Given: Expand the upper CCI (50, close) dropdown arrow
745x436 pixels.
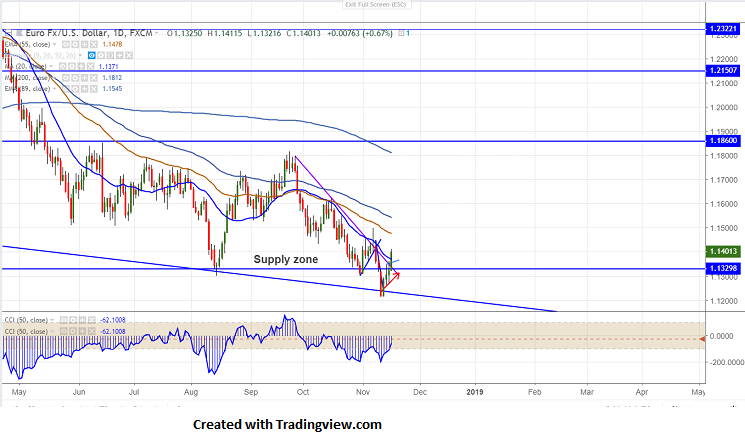Looking at the screenshot, I should 52,320.
